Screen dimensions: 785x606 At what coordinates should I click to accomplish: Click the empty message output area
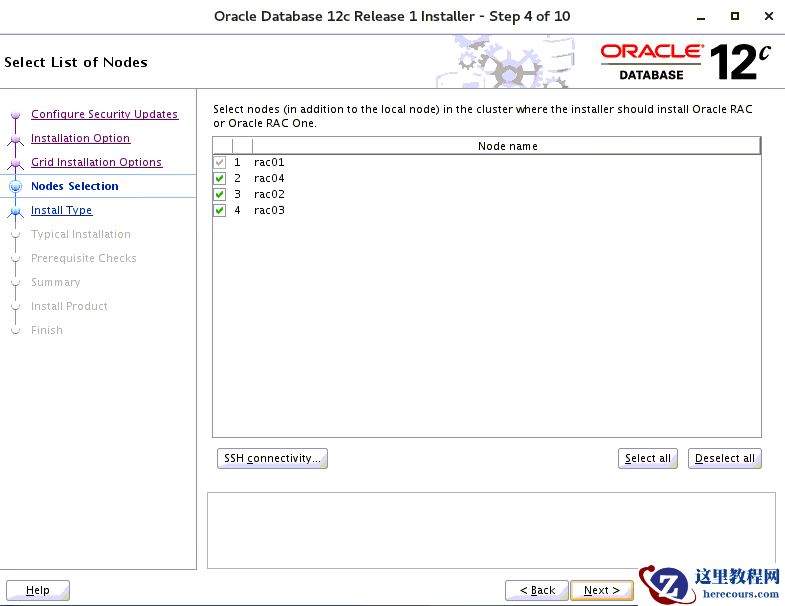click(491, 530)
